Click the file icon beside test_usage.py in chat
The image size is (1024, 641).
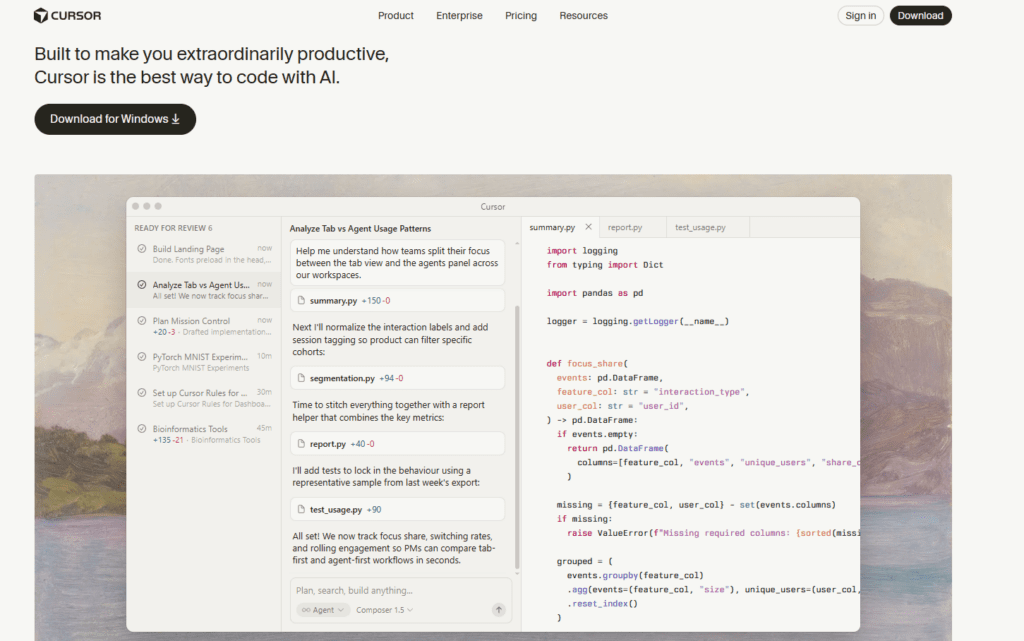coord(302,510)
